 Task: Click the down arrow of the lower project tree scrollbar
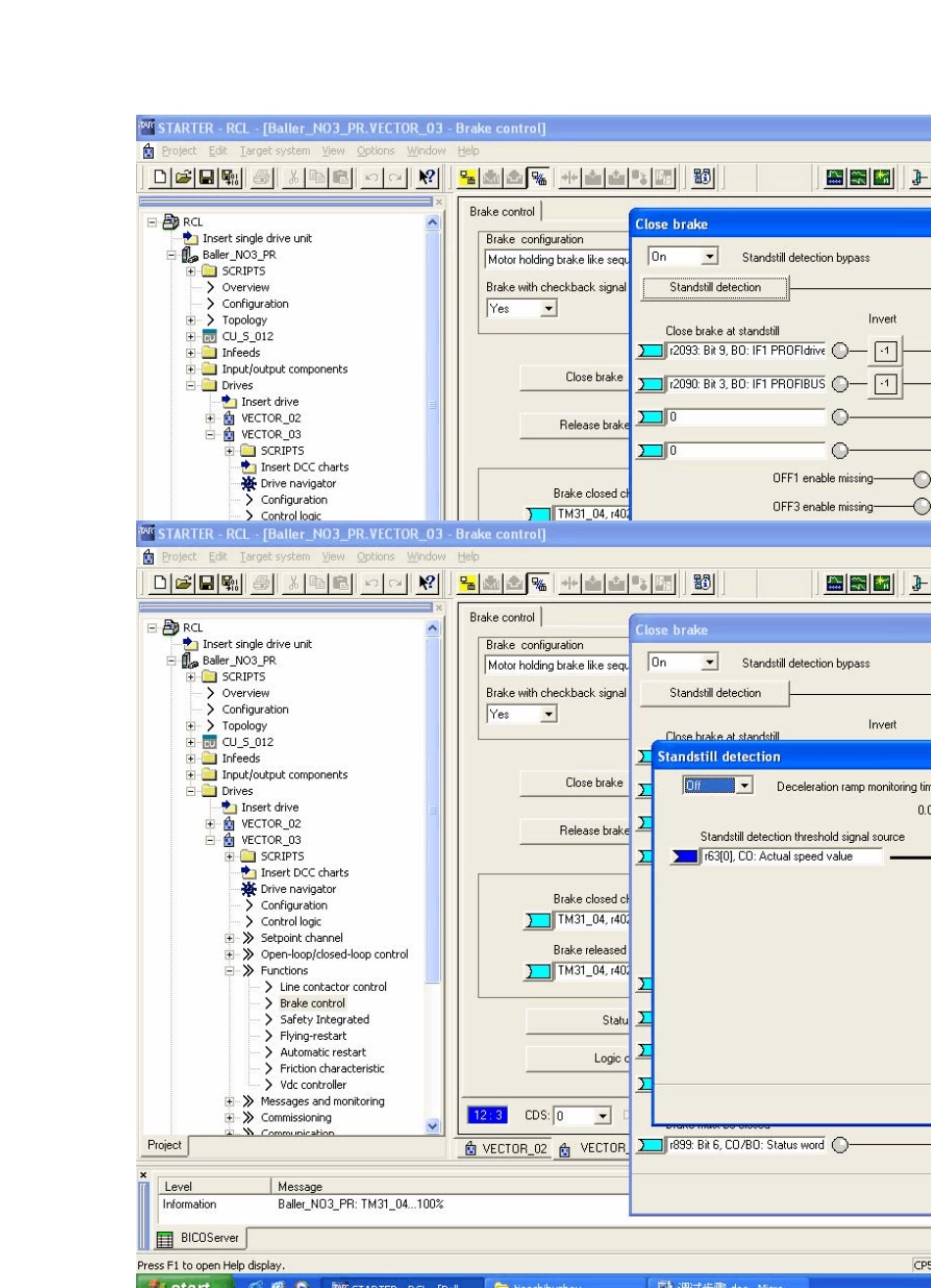(x=434, y=1126)
